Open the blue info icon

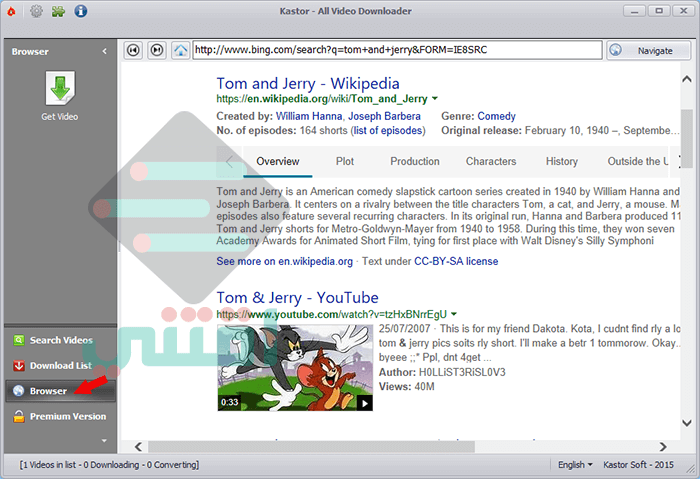tap(81, 11)
